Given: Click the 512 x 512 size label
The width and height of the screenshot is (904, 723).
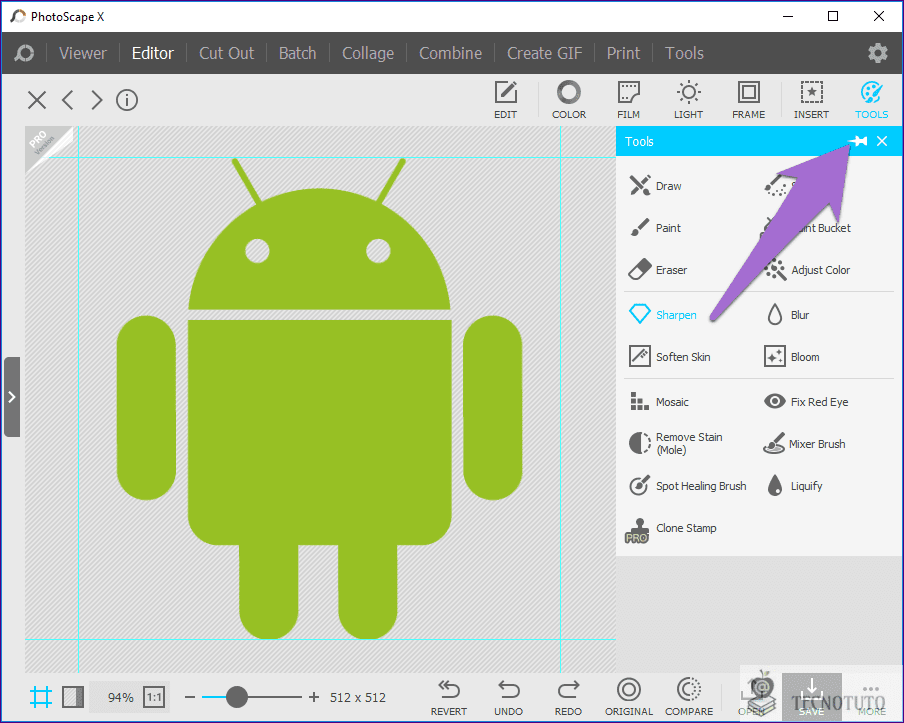Looking at the screenshot, I should tap(357, 698).
